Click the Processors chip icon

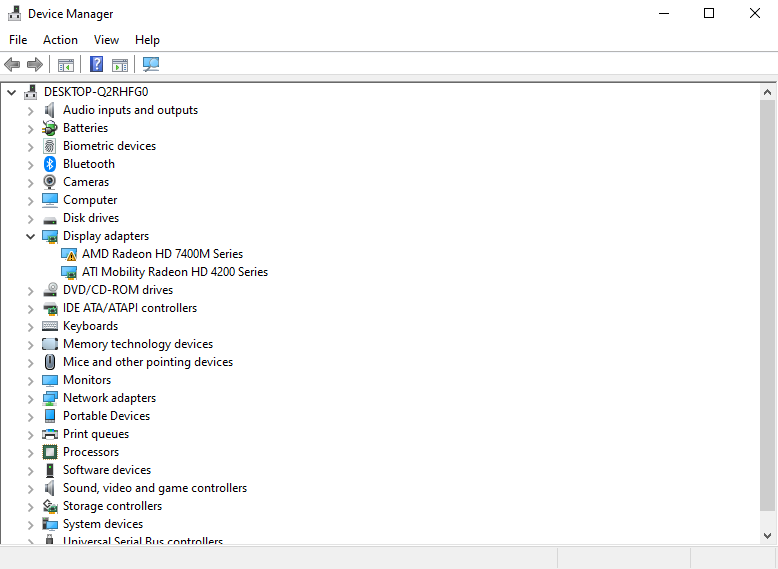coord(50,452)
